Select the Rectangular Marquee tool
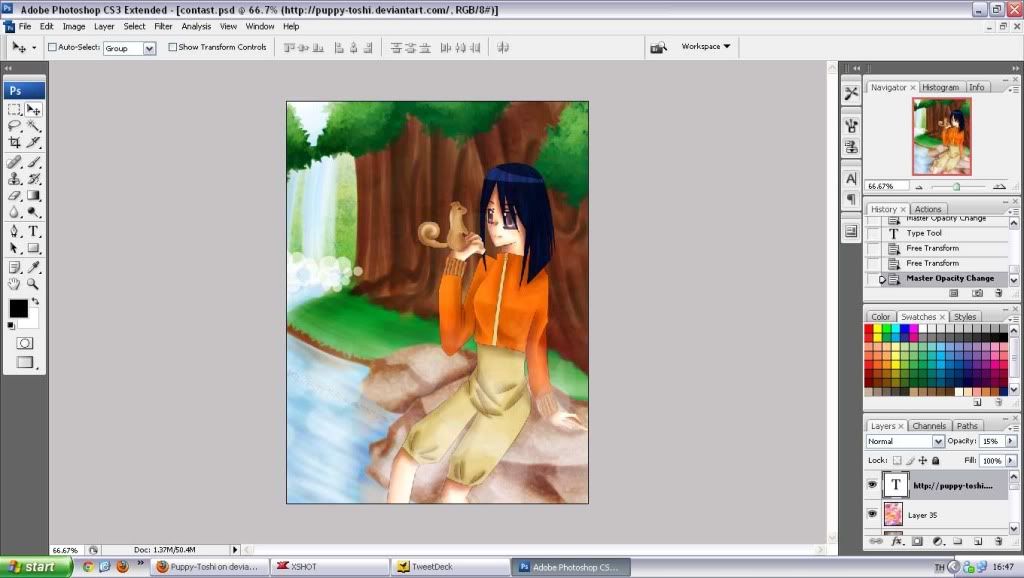 pos(14,110)
